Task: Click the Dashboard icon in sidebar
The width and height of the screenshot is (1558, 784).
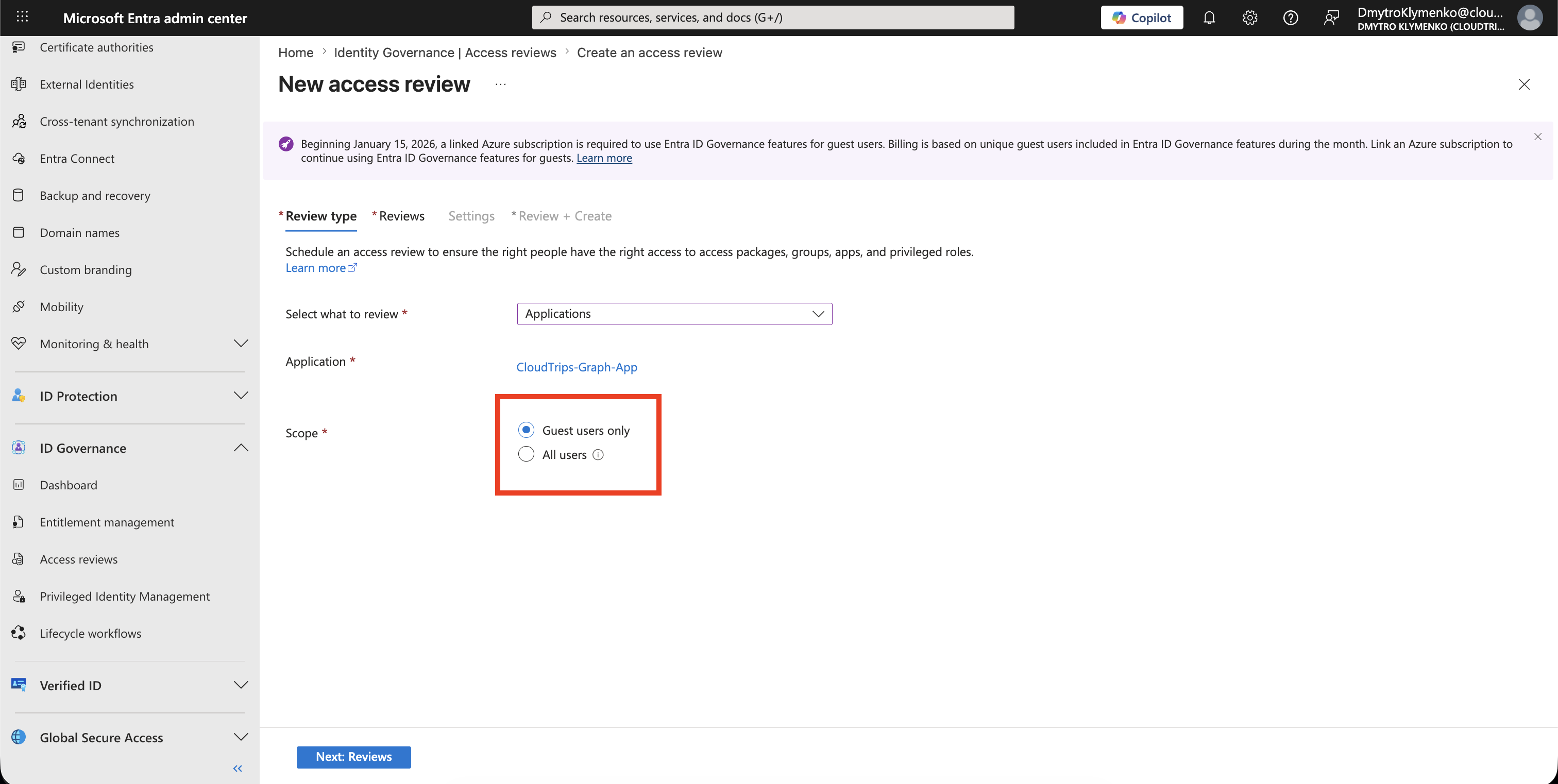Action: click(x=19, y=485)
